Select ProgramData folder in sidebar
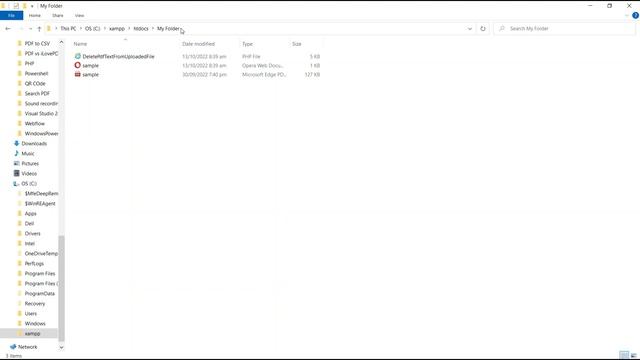640x360 pixels. 40,293
